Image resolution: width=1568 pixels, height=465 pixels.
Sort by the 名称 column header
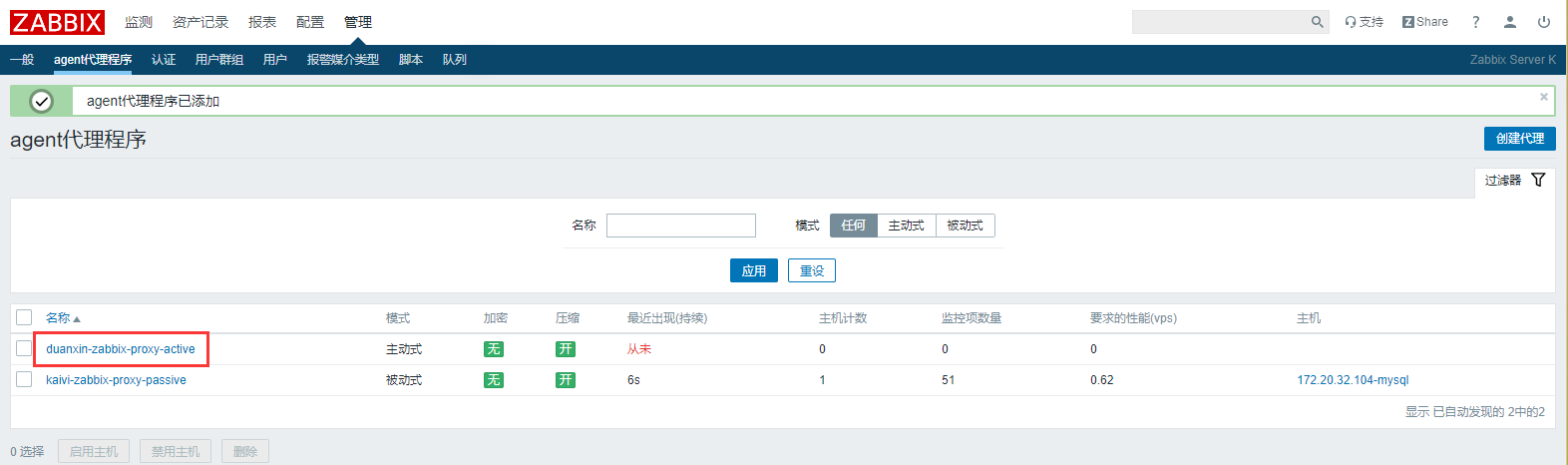pos(62,318)
